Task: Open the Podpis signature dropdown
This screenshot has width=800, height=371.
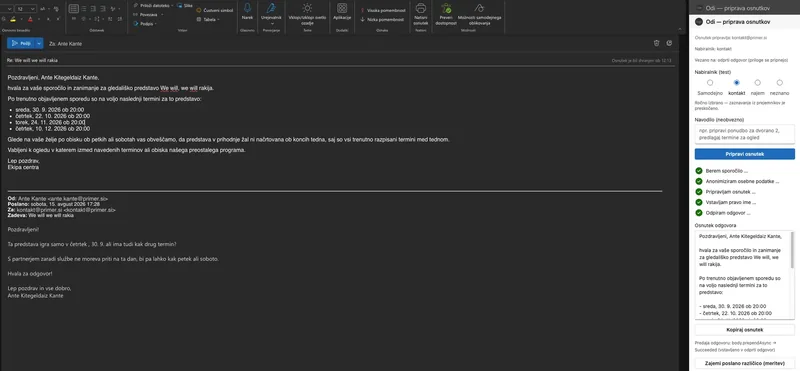Action: [x=145, y=23]
